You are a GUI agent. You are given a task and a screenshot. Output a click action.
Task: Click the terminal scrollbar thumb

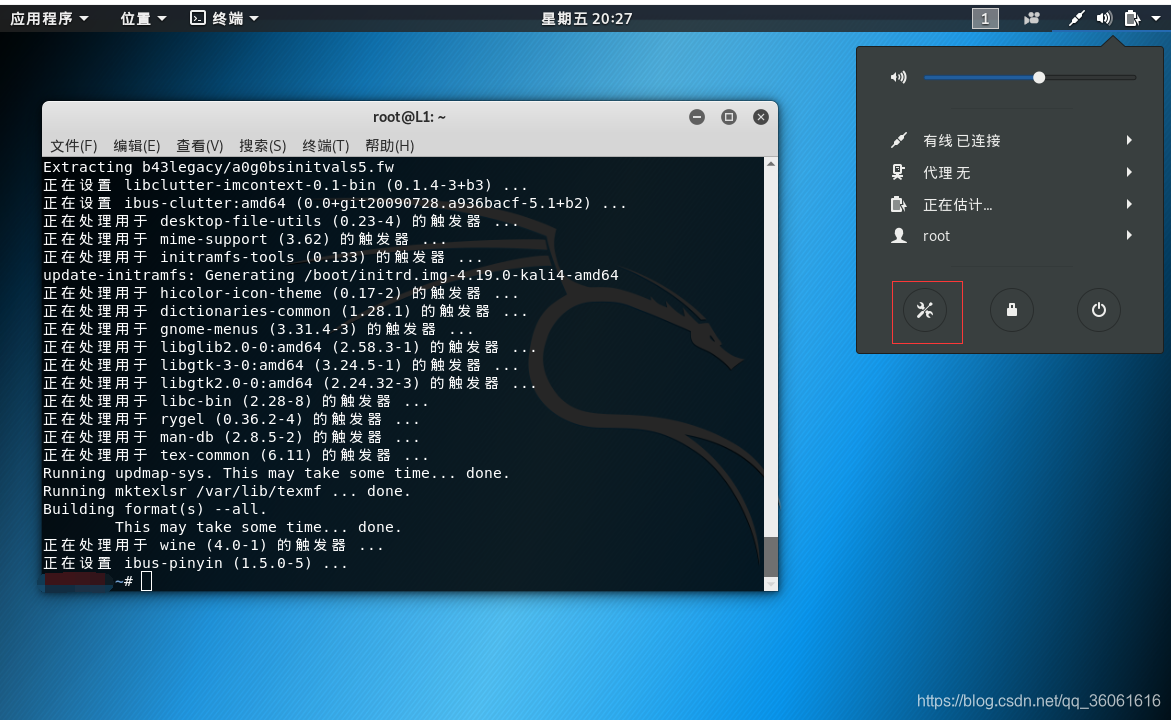771,557
